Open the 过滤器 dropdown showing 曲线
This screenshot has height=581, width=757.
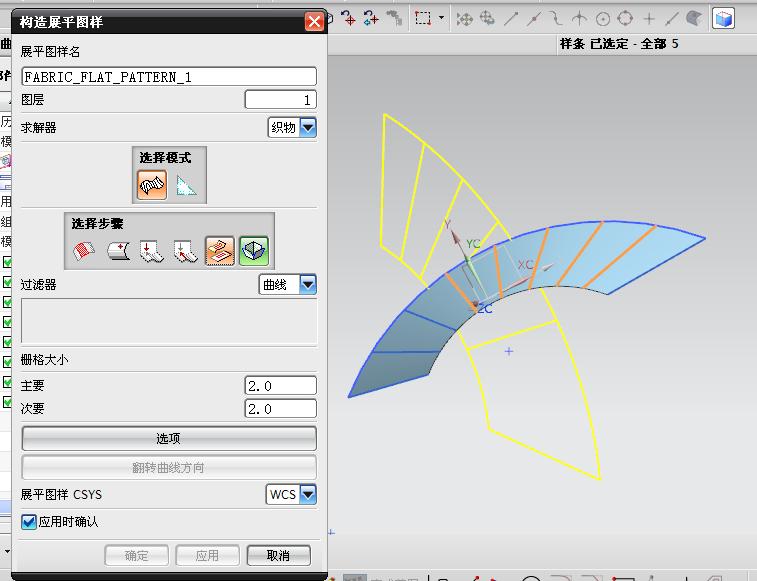click(x=288, y=284)
